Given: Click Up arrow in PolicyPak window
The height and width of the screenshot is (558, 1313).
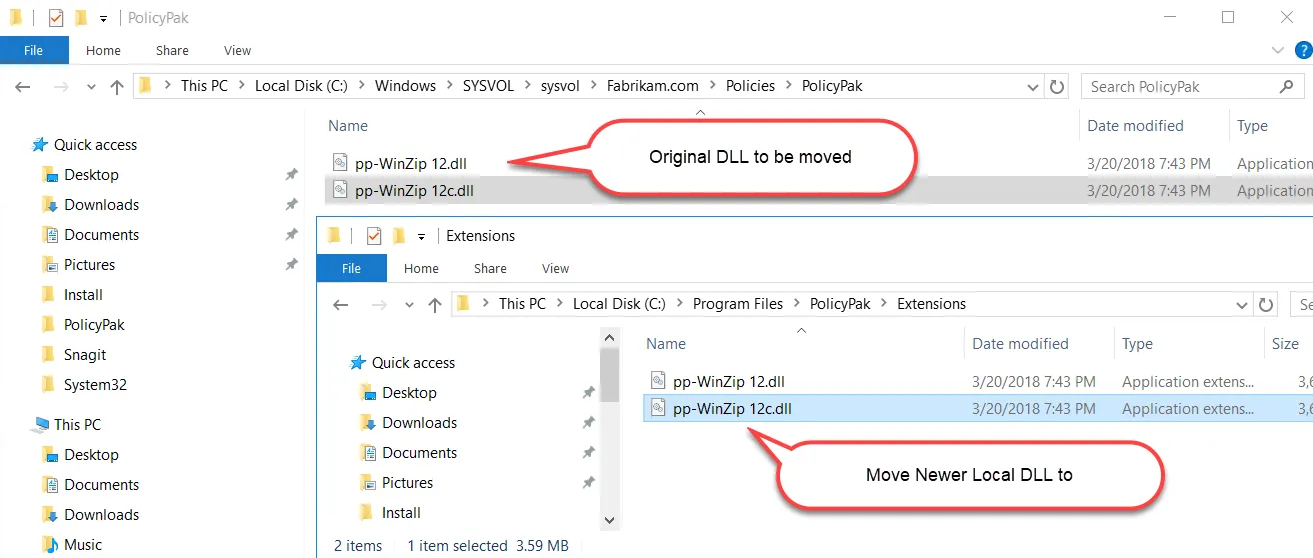Looking at the screenshot, I should 116,87.
